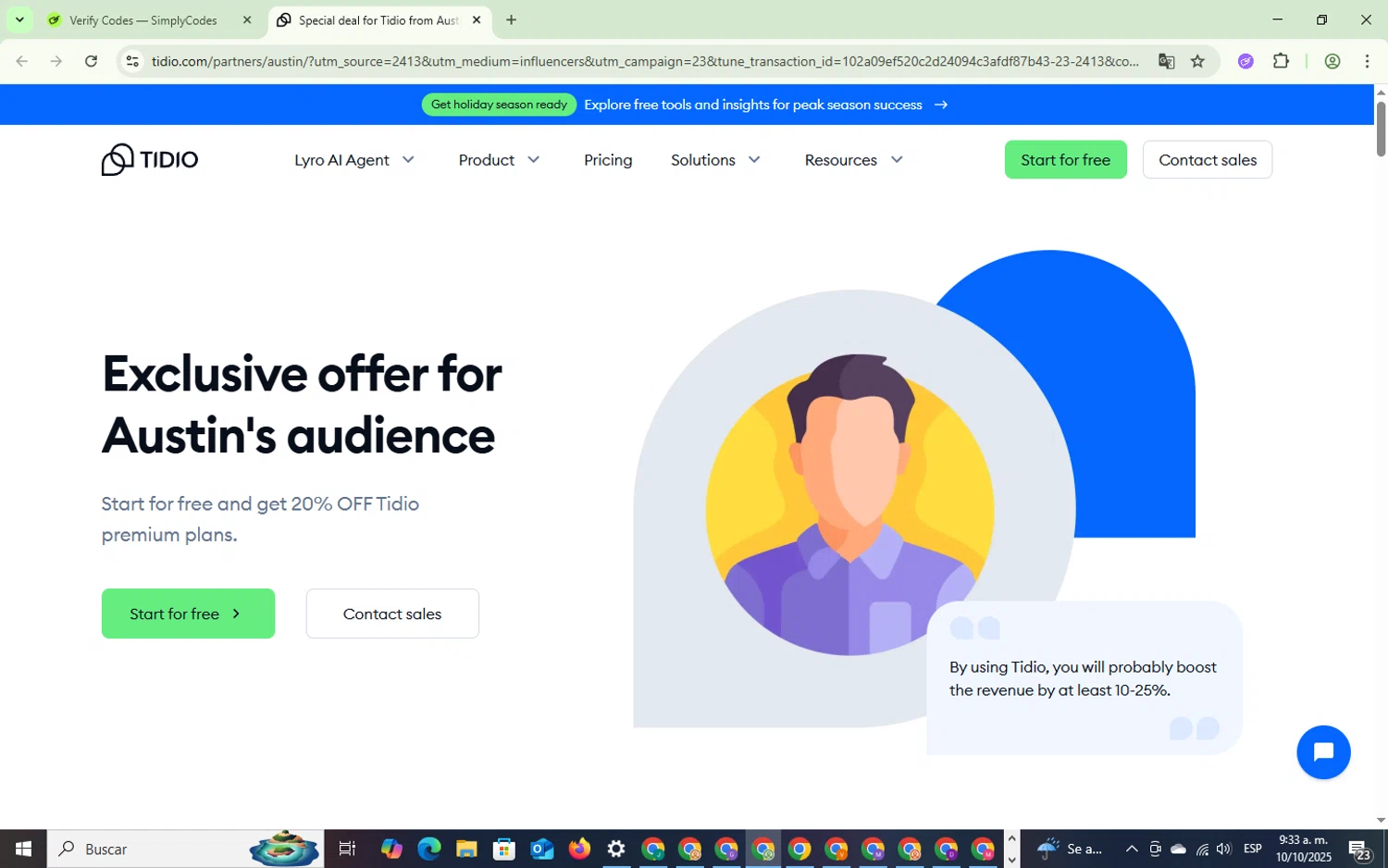
Task: Open OneDrive cloud icon in tray
Action: tap(1179, 849)
